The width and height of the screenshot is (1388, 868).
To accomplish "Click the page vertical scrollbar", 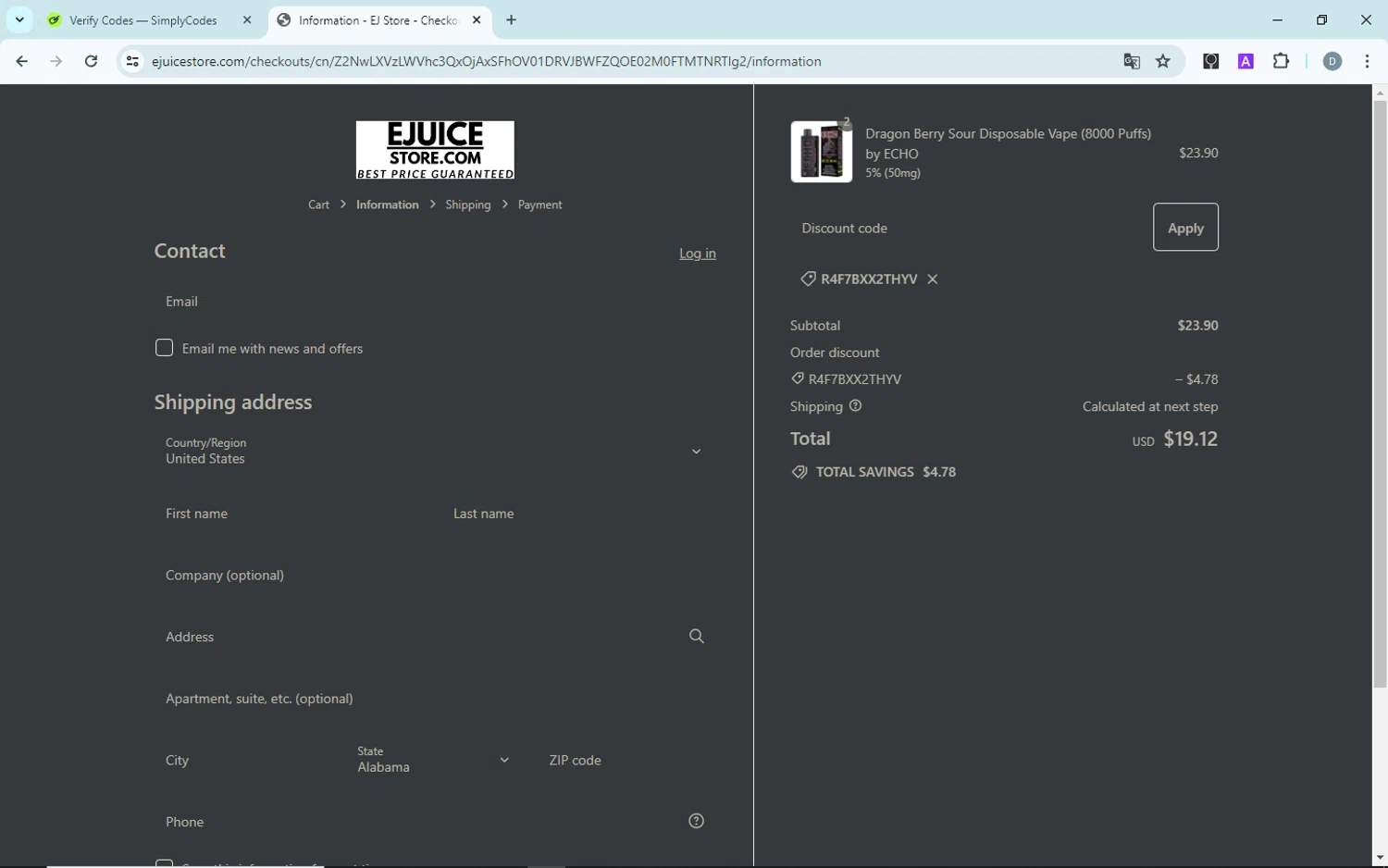I will pyautogui.click(x=1380, y=395).
